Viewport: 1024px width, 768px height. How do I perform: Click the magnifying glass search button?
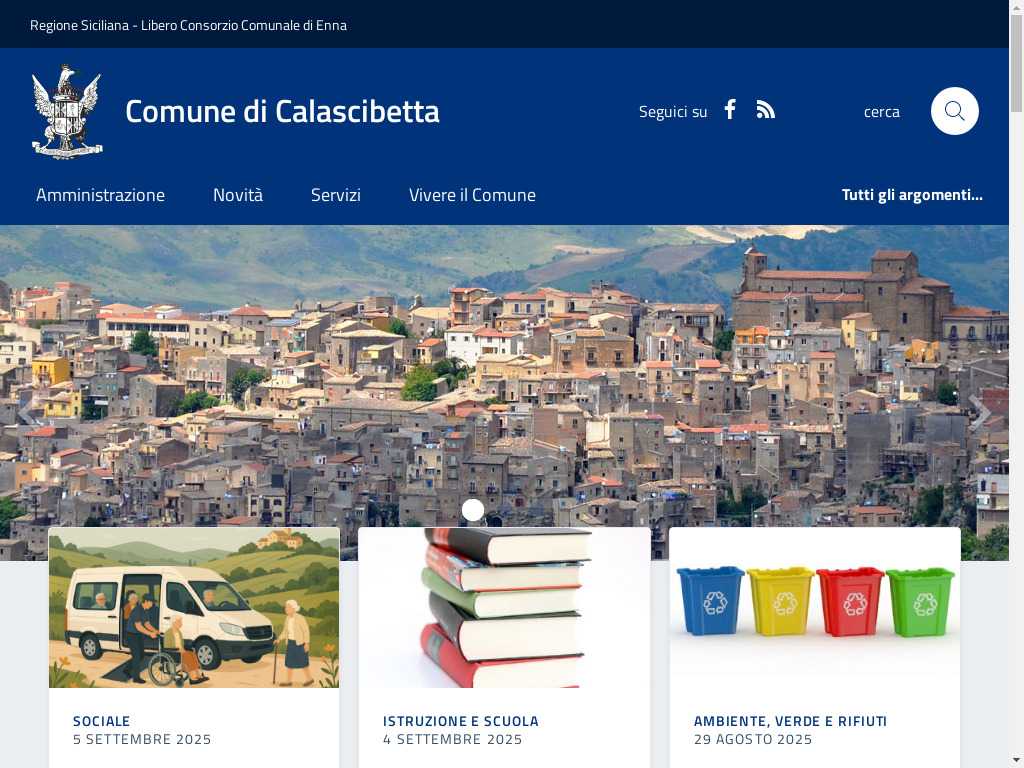point(954,111)
